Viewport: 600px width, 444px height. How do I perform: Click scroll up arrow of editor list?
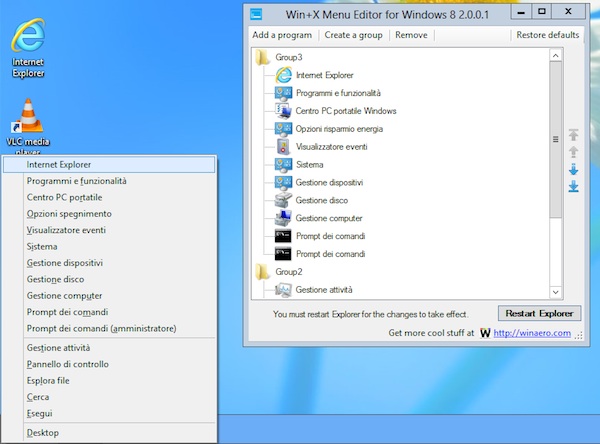tap(556, 56)
